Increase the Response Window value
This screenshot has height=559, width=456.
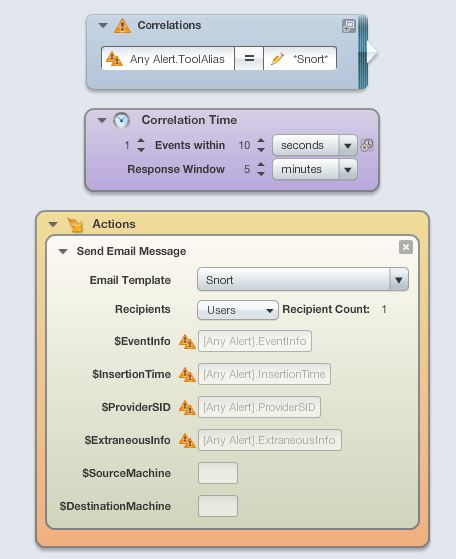(x=261, y=165)
